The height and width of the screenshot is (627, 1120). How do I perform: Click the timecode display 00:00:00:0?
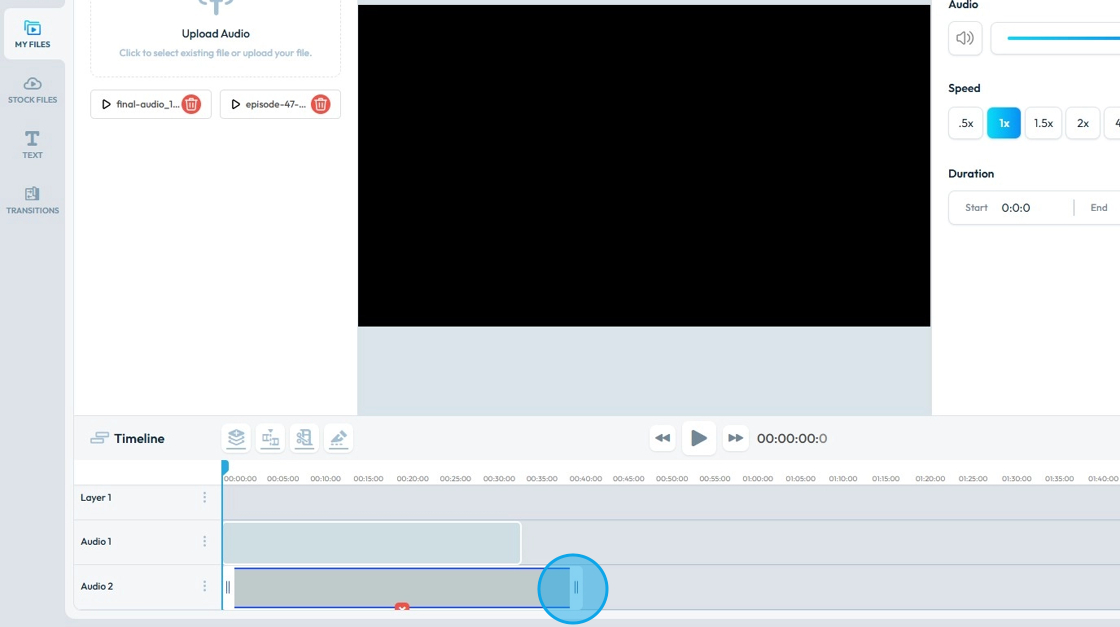(x=792, y=438)
